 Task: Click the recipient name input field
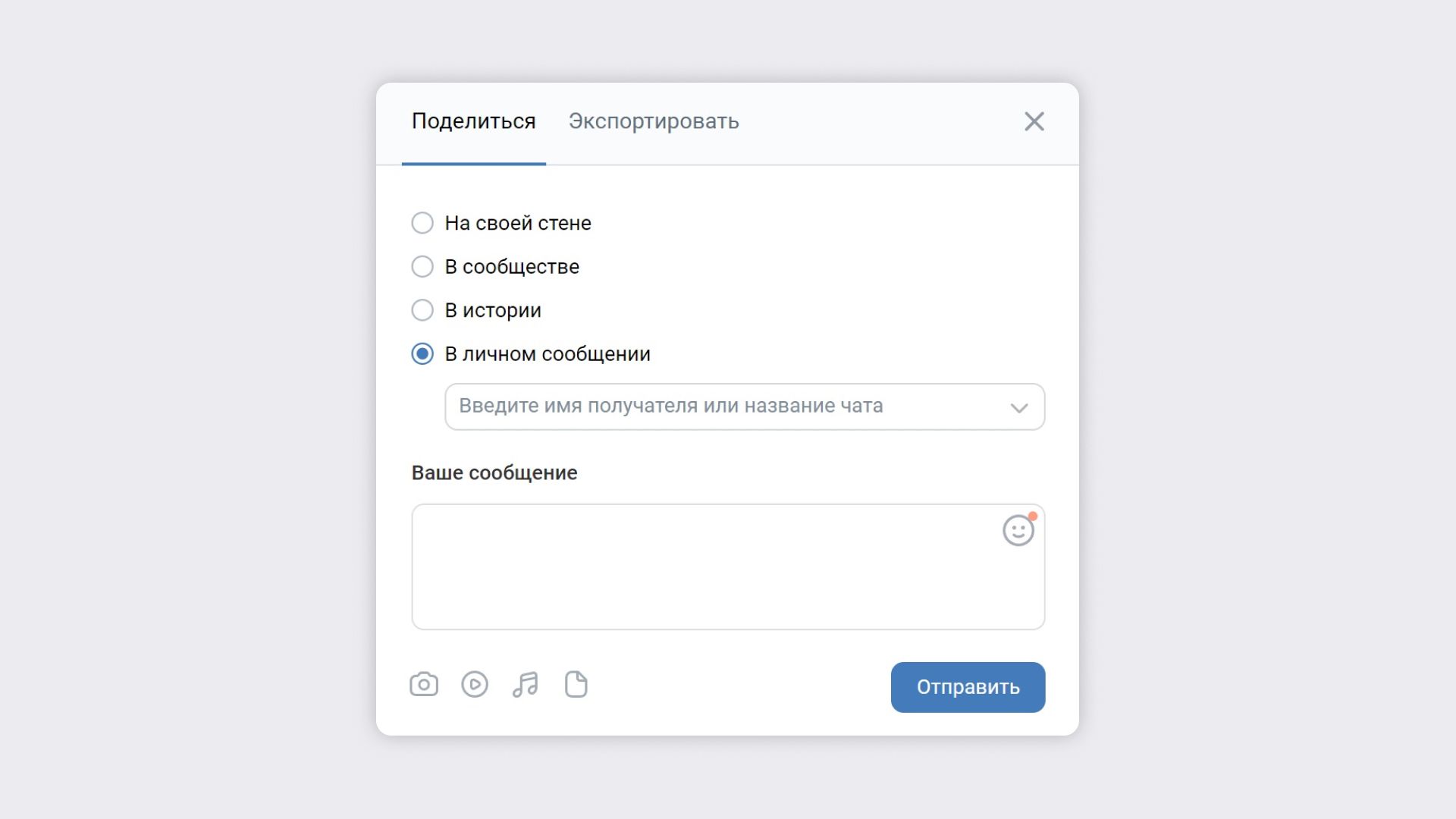(x=705, y=406)
